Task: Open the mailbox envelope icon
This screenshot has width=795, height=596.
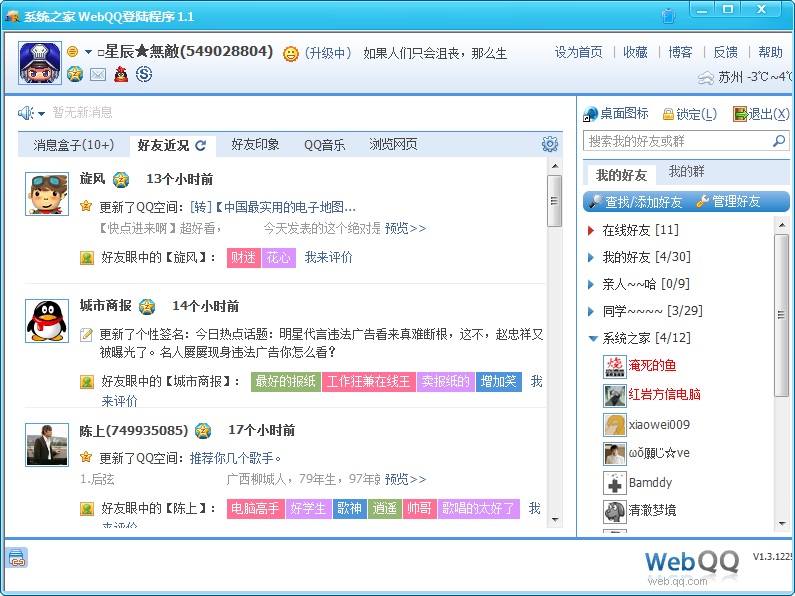Action: point(98,75)
